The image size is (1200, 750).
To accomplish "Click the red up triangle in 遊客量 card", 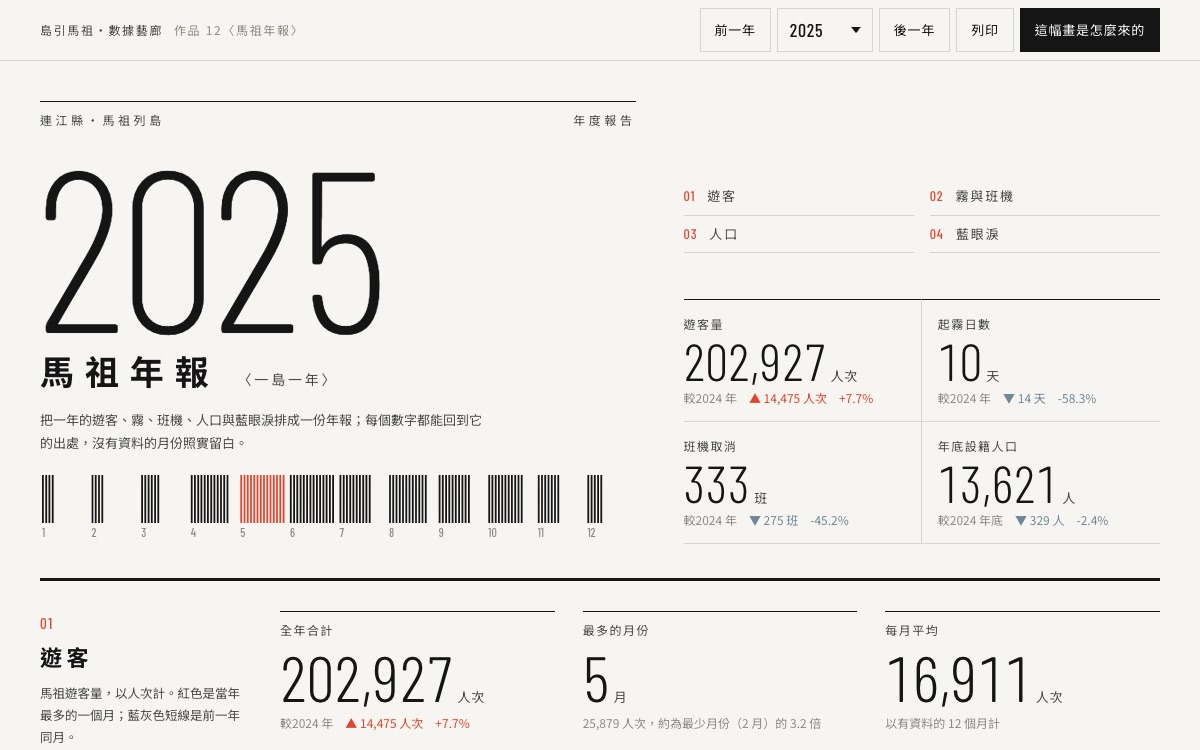I will click(x=755, y=398).
